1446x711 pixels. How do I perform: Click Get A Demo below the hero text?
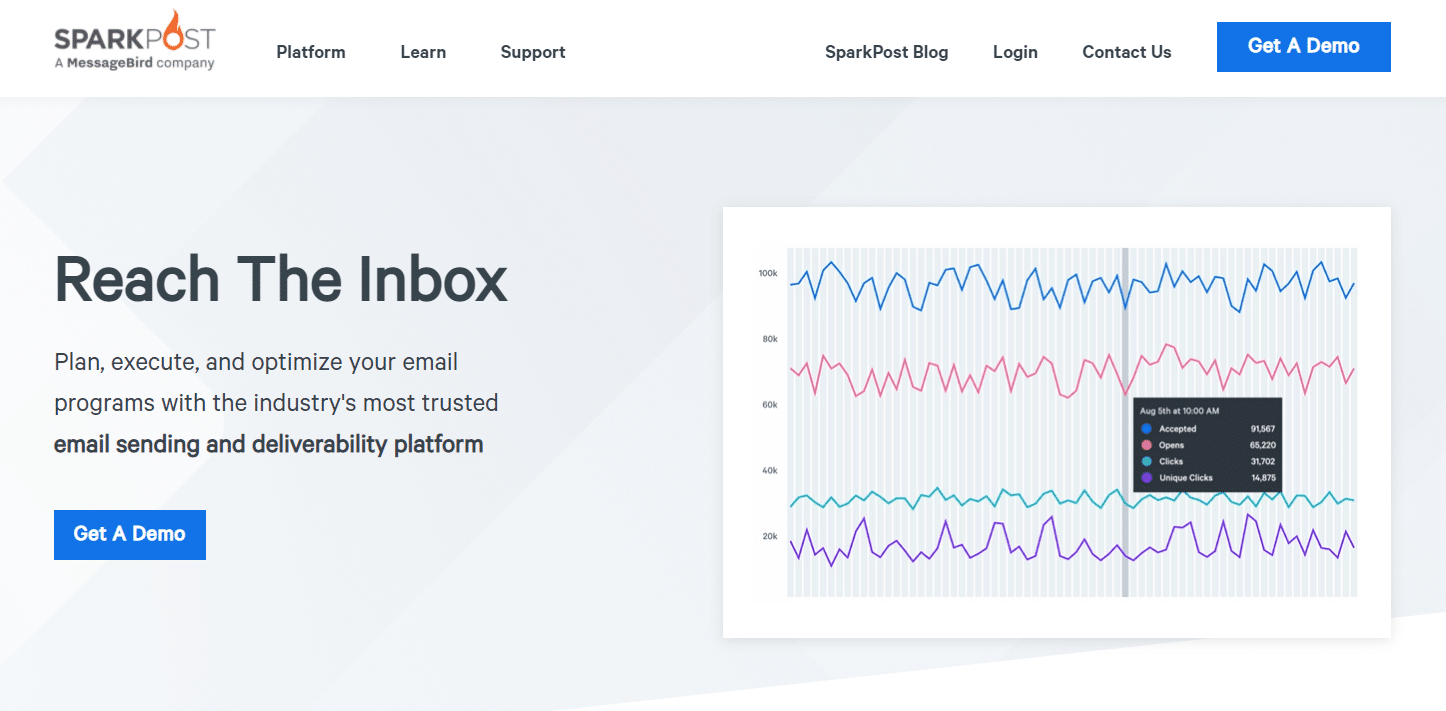130,534
